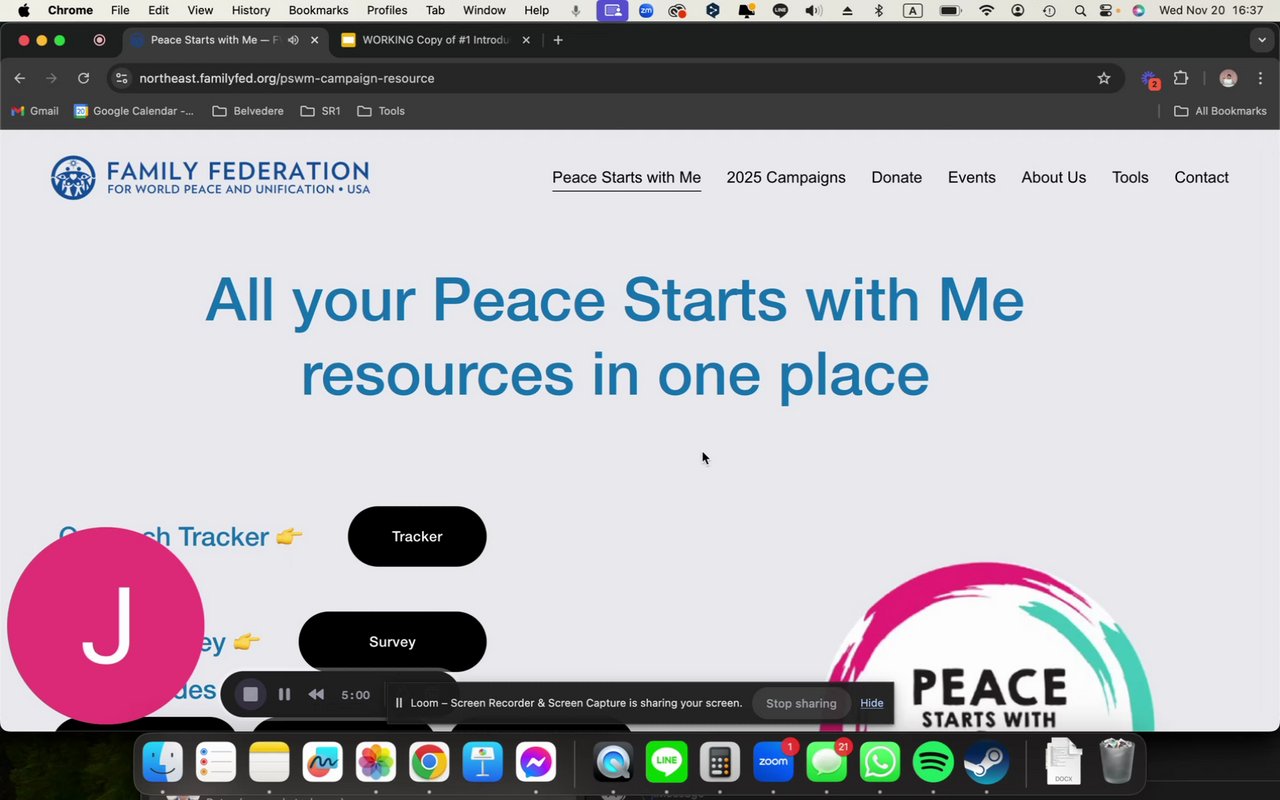This screenshot has width=1280, height=800.
Task: Launch Calculator from the dock
Action: (719, 763)
